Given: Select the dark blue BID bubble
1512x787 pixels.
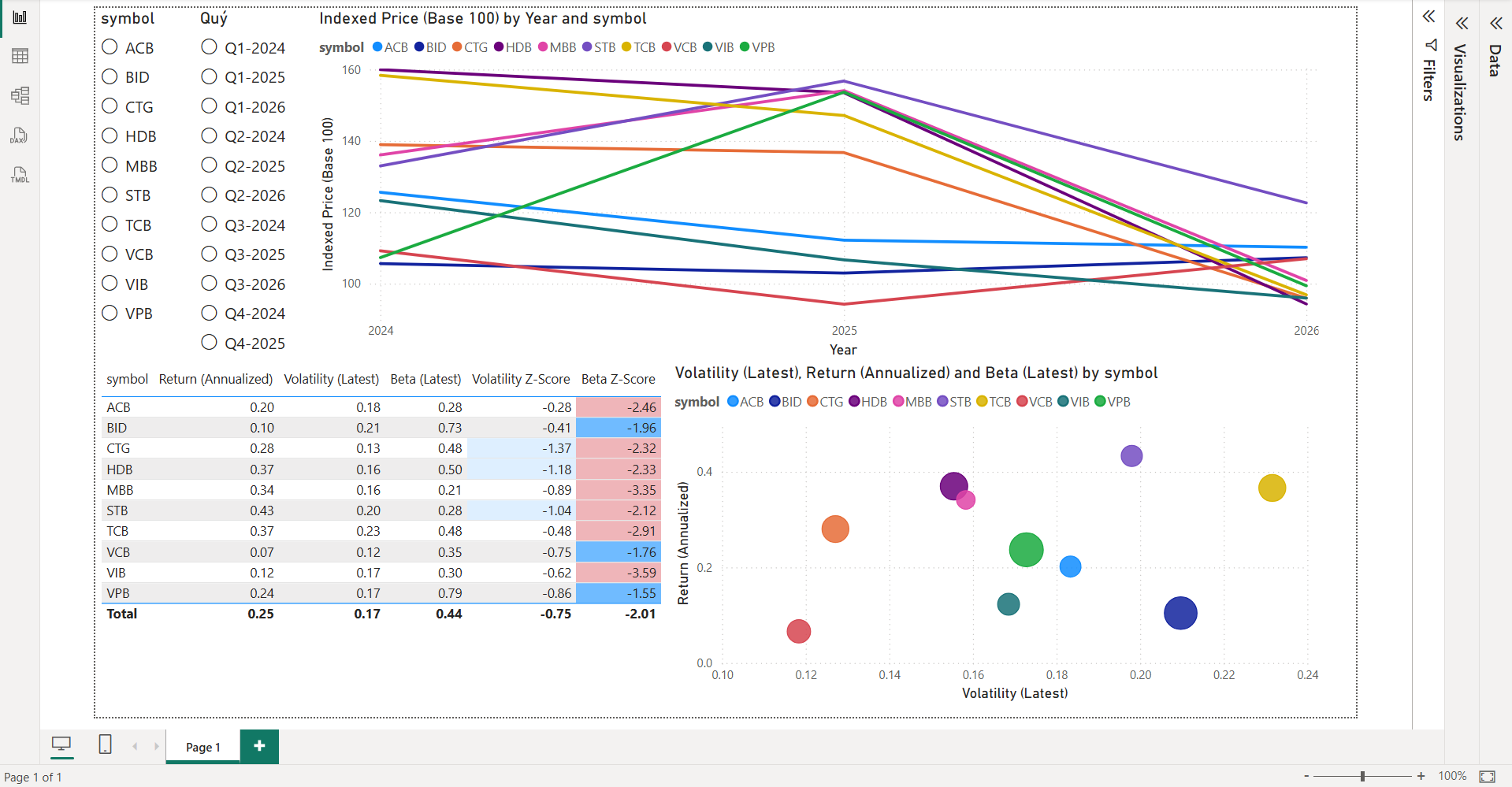Looking at the screenshot, I should coord(1180,613).
